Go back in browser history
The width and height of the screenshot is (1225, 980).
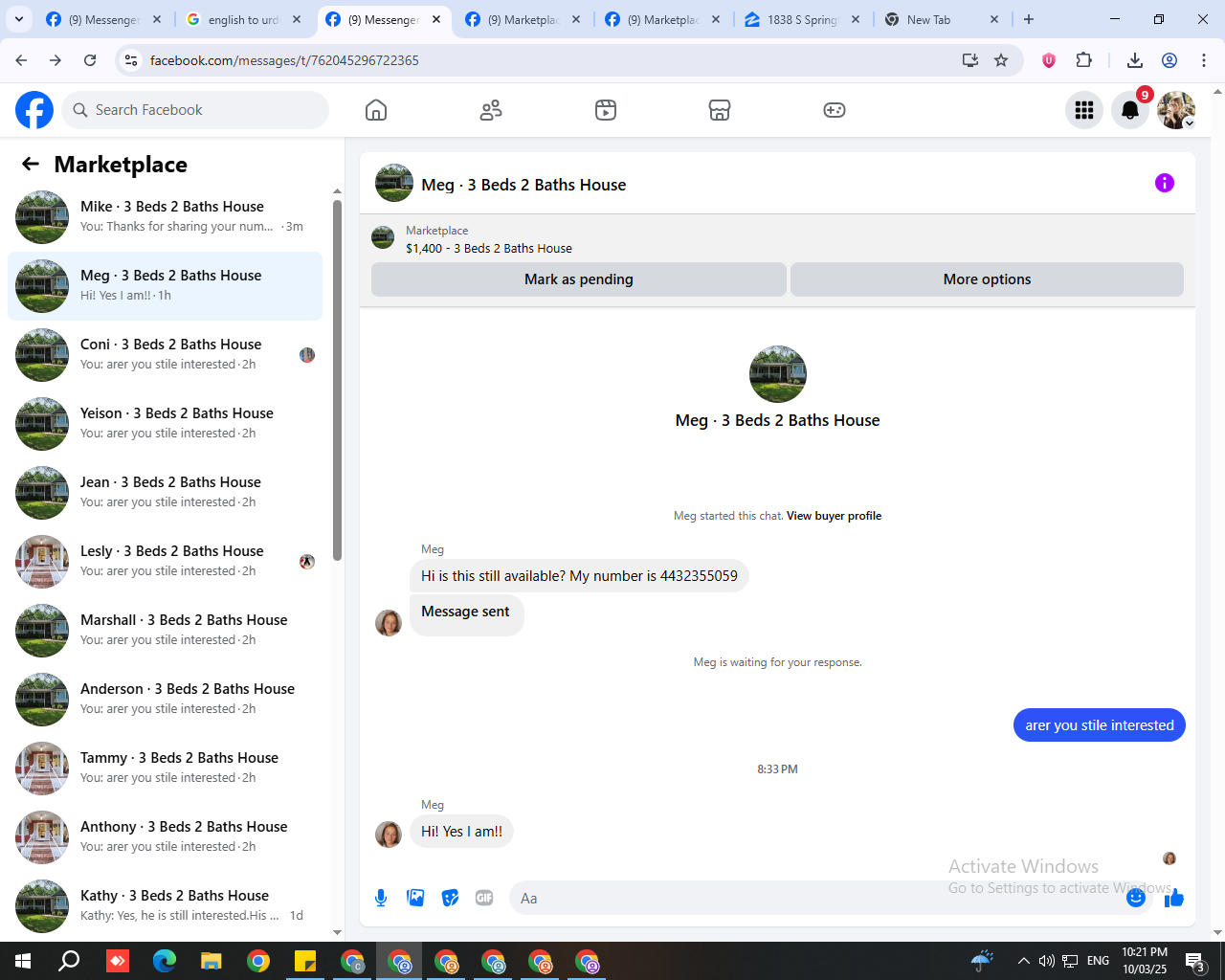21,60
